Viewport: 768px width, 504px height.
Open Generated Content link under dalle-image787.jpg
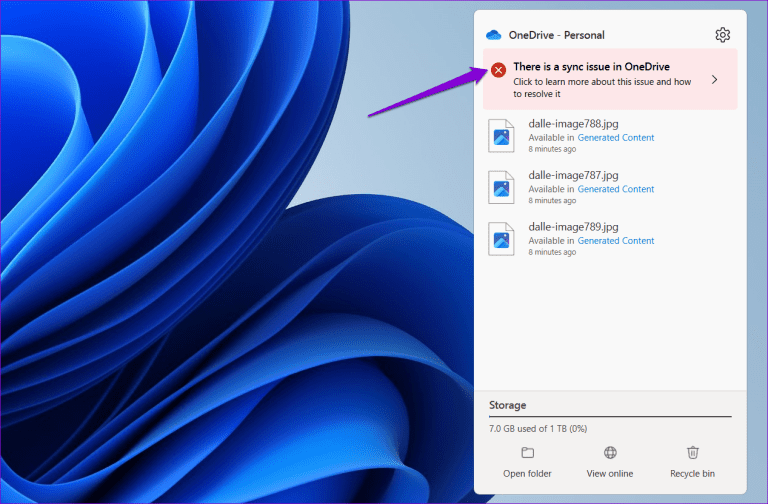616,189
